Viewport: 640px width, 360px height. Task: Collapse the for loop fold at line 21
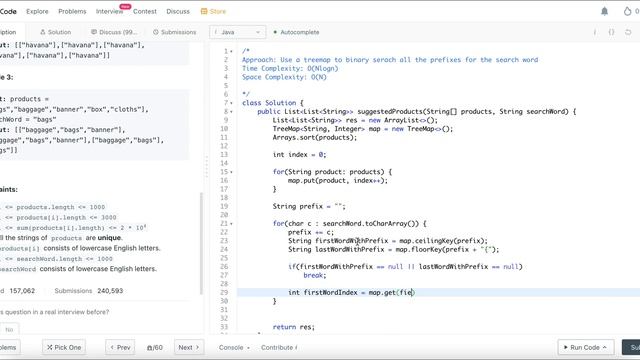231,224
